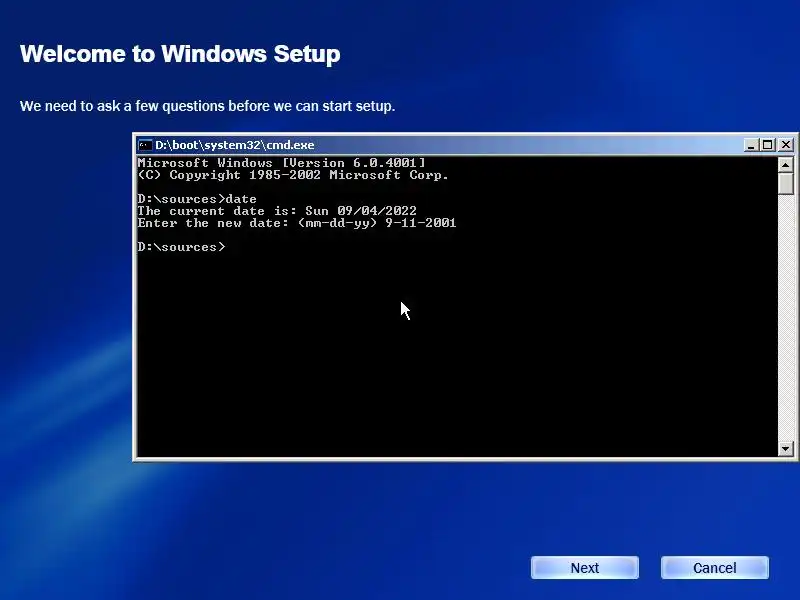
Task: Click the 'Welcome to Windows Setup' heading
Action: click(x=180, y=54)
